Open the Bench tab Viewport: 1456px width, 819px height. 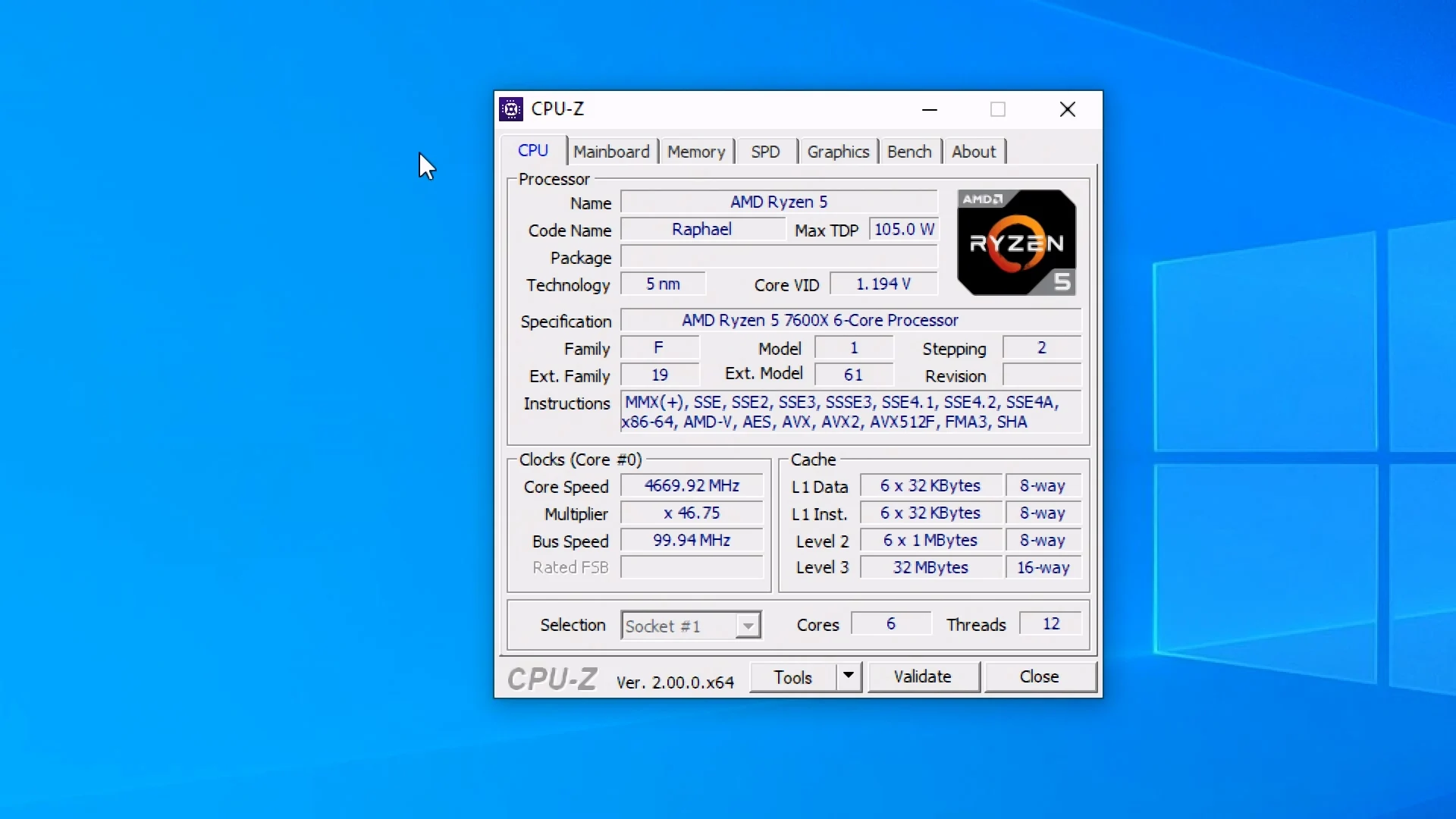click(x=909, y=152)
